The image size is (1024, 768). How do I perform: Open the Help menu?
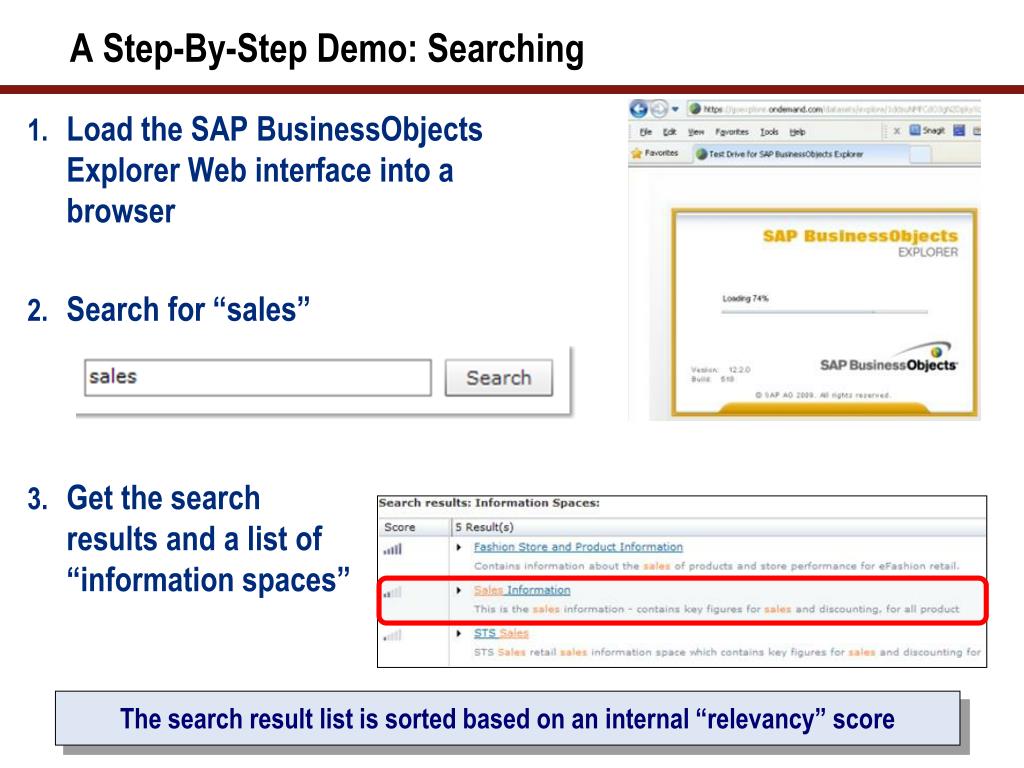(x=797, y=131)
